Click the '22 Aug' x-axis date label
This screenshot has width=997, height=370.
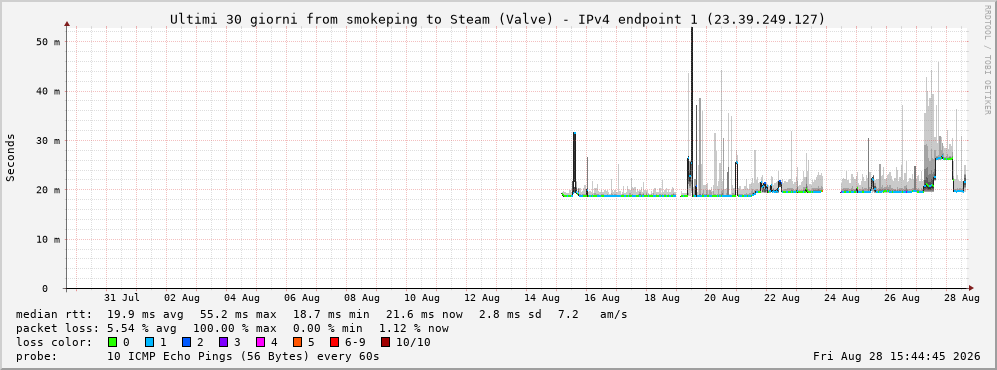pyautogui.click(x=782, y=298)
